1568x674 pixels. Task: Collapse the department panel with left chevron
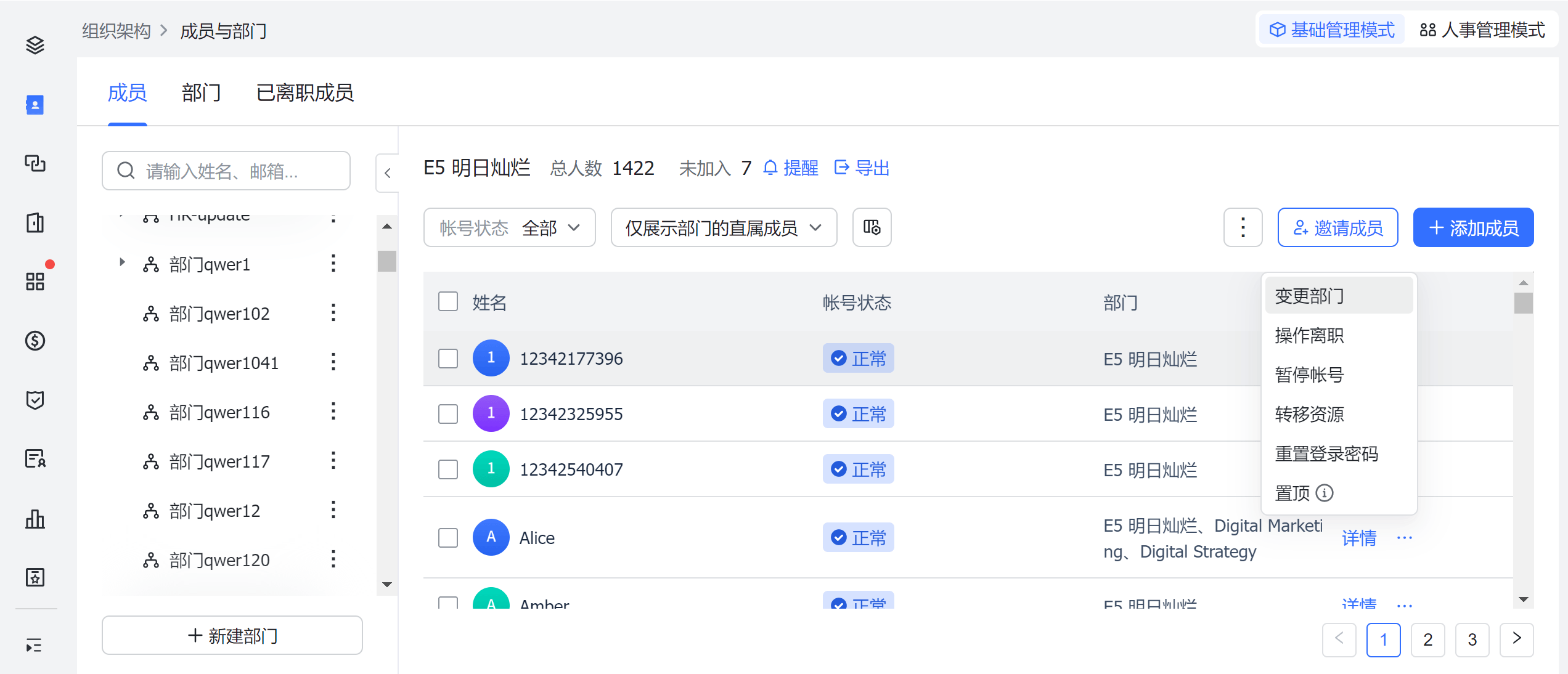pos(387,173)
